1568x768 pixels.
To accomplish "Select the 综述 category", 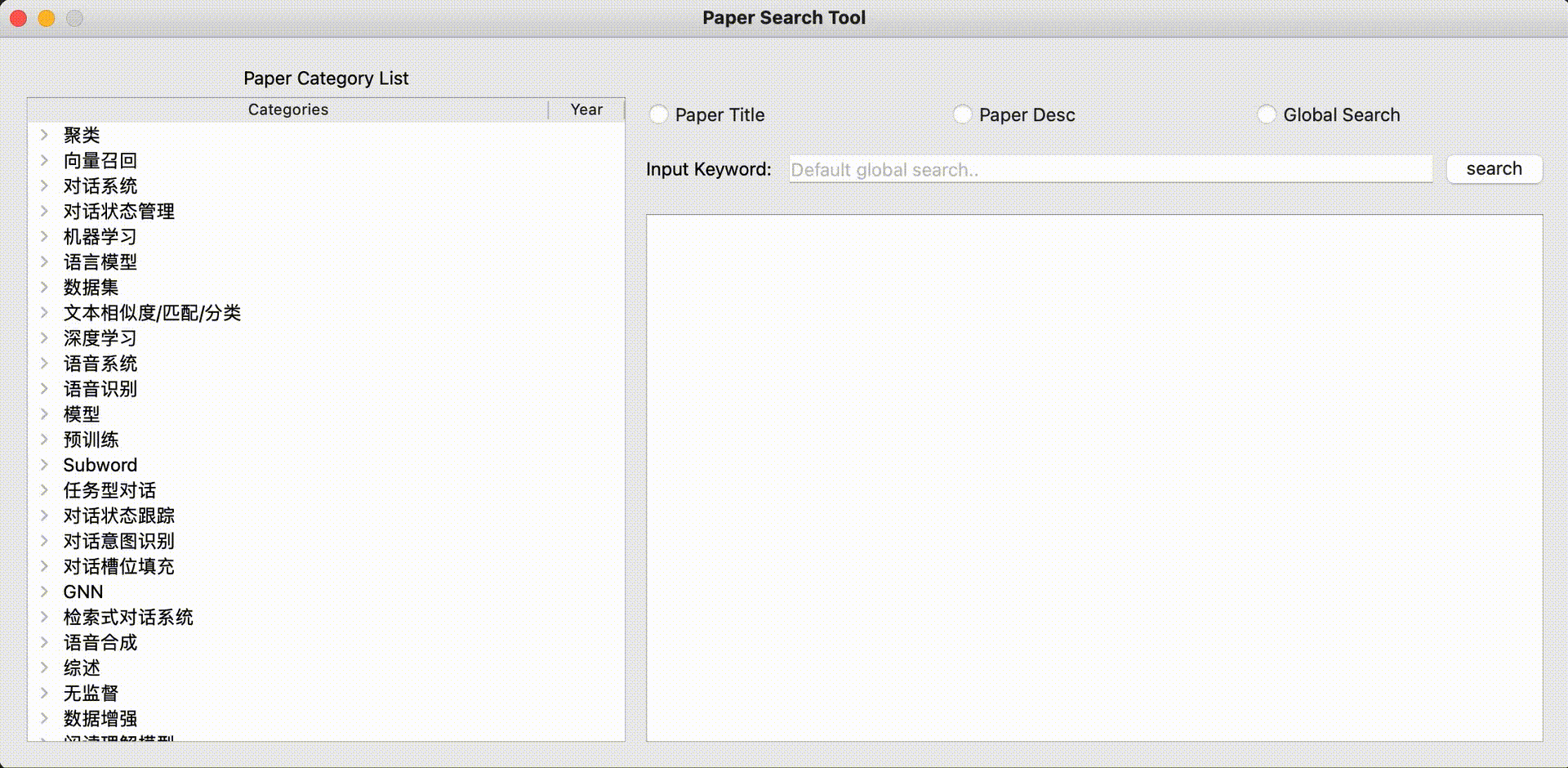I will [x=81, y=668].
